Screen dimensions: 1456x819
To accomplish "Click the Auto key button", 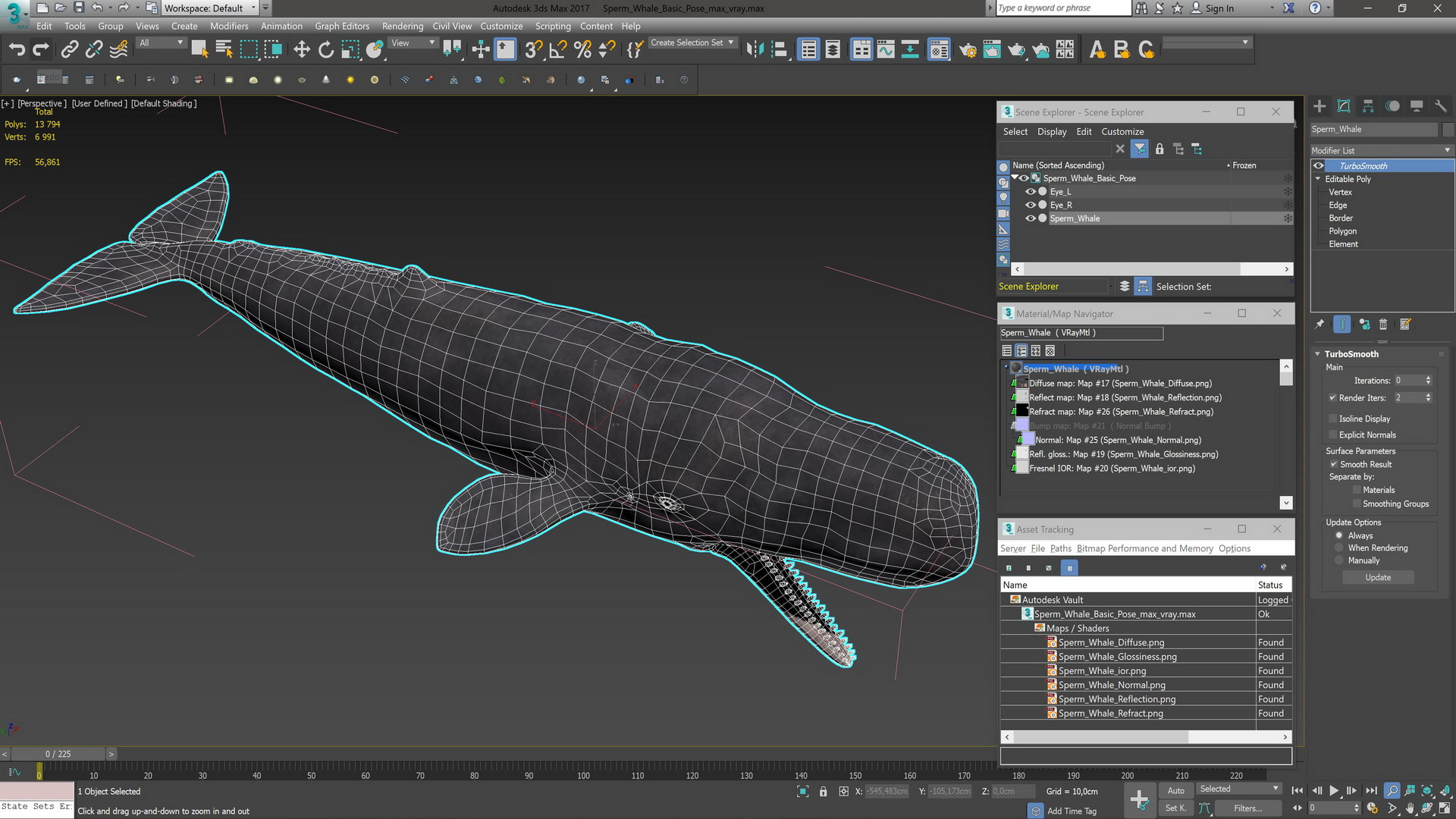I will point(1176,790).
